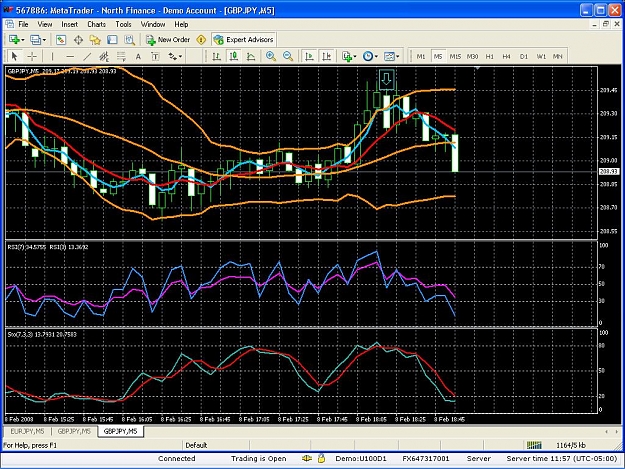This screenshot has height=469, width=625.
Task: Open the Help menu
Action: tap(181, 24)
